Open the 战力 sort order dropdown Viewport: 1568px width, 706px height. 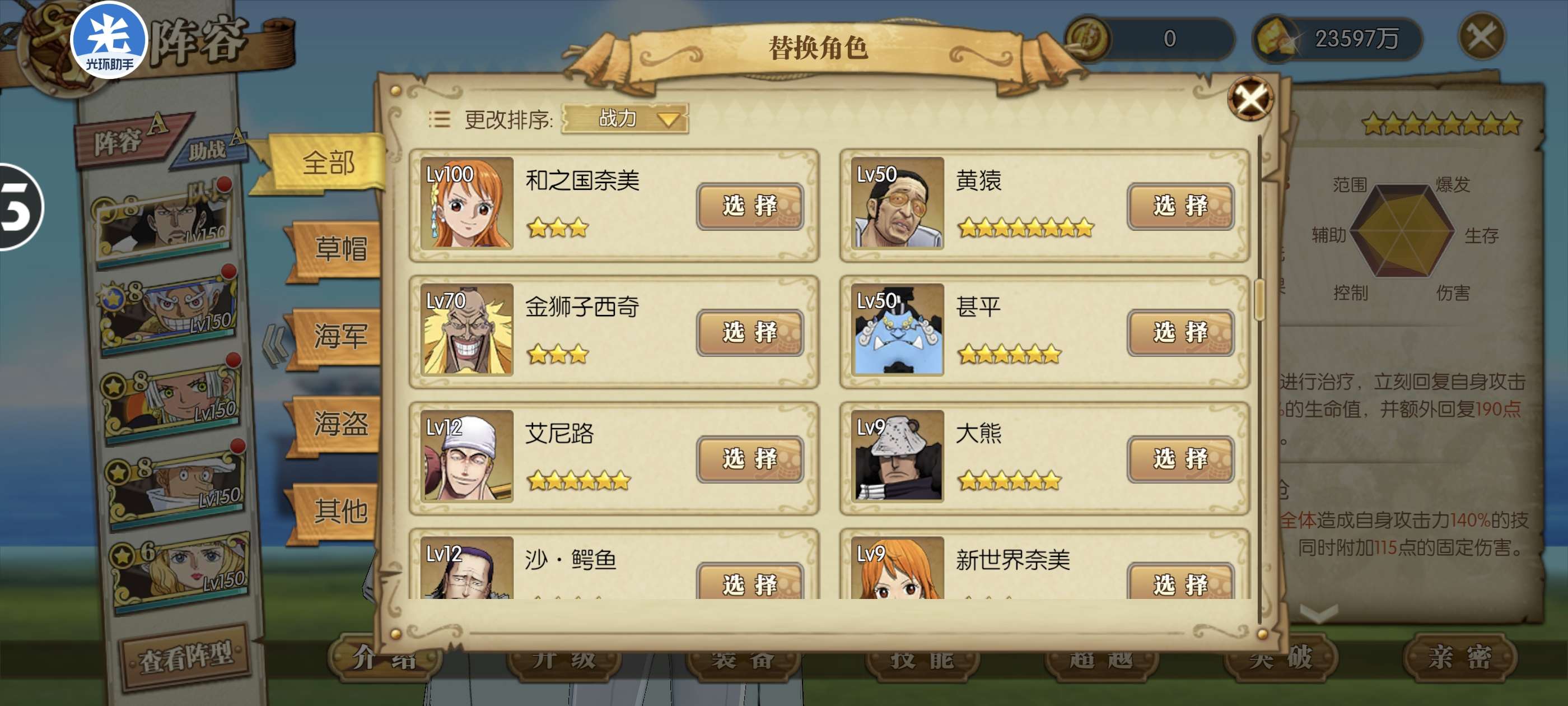(624, 118)
